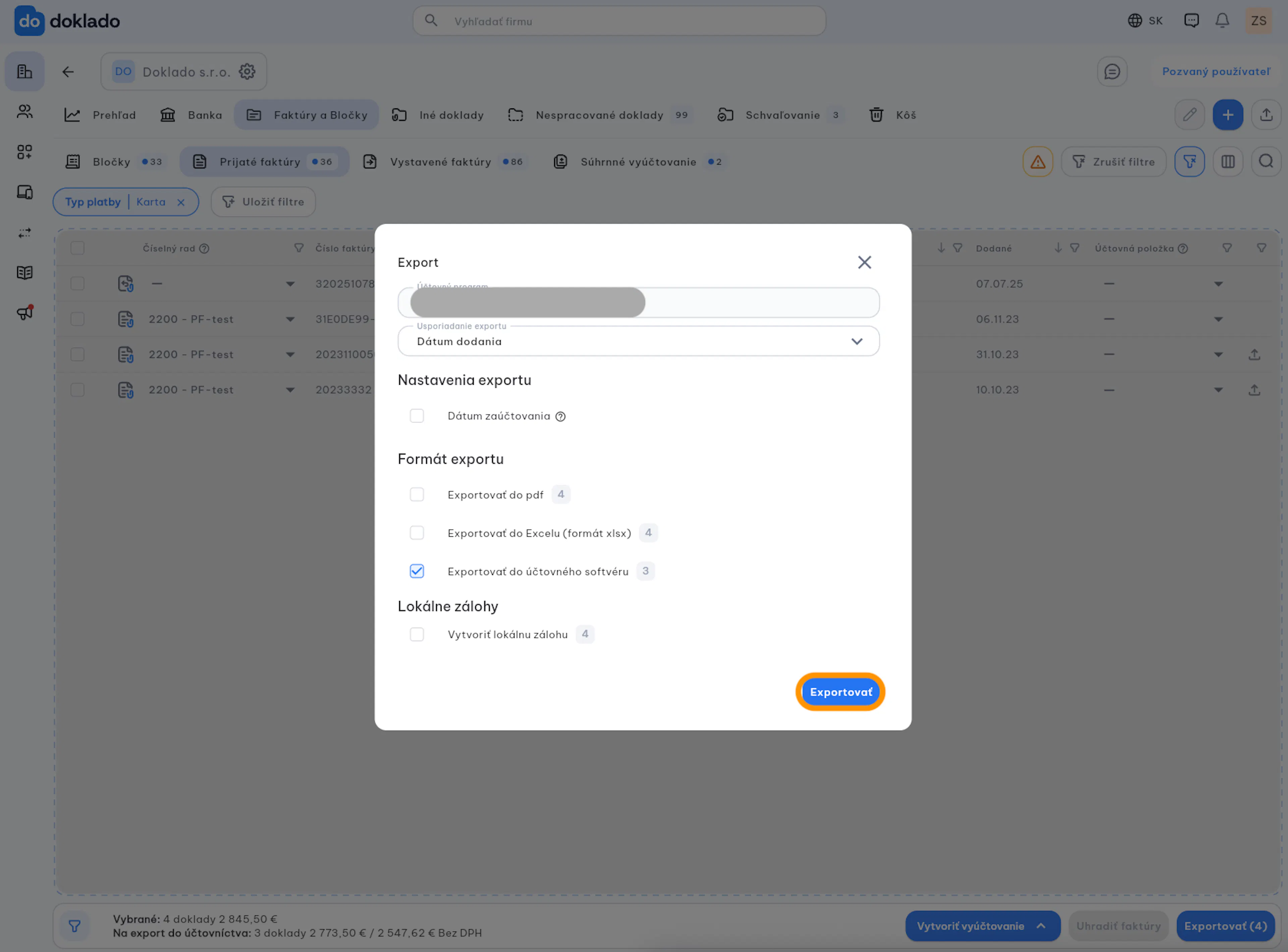This screenshot has width=1288, height=952.
Task: Open companies building icon in sidebar
Action: [24, 71]
